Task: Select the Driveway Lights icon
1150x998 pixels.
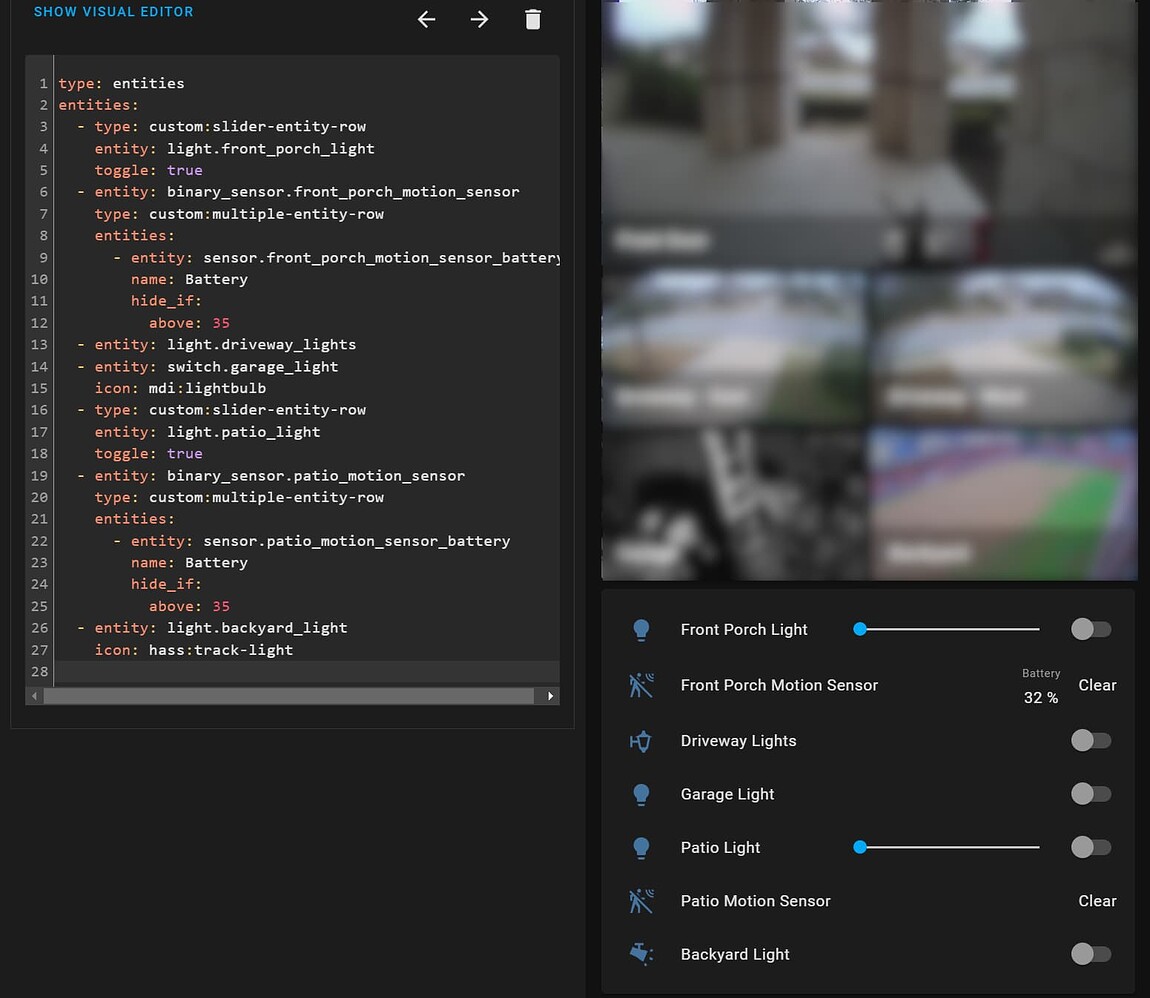Action: click(641, 741)
